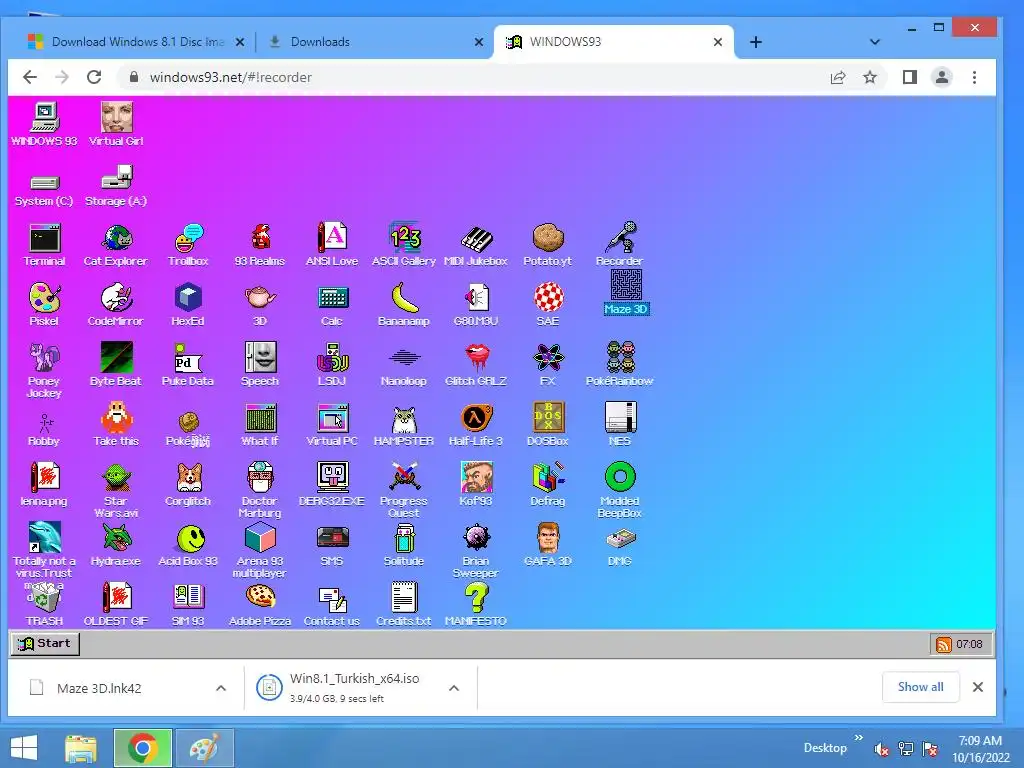Open the Speech icon

(260, 364)
